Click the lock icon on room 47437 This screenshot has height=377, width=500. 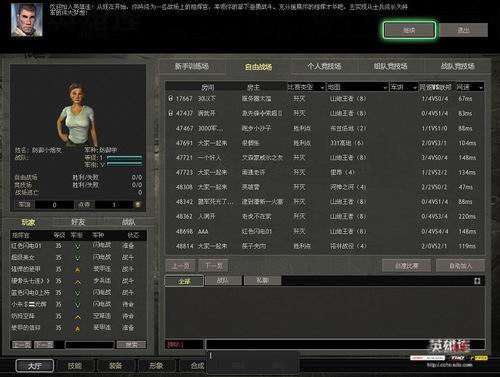coord(171,113)
